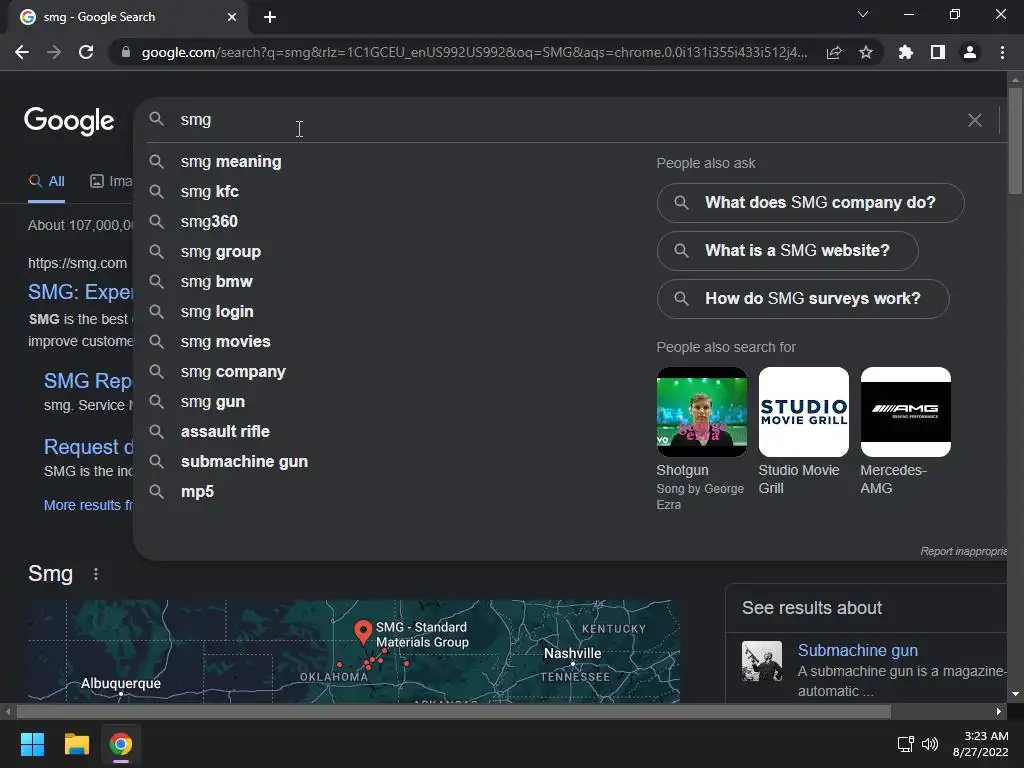
Task: Click the browser forward arrow
Action: click(x=54, y=52)
